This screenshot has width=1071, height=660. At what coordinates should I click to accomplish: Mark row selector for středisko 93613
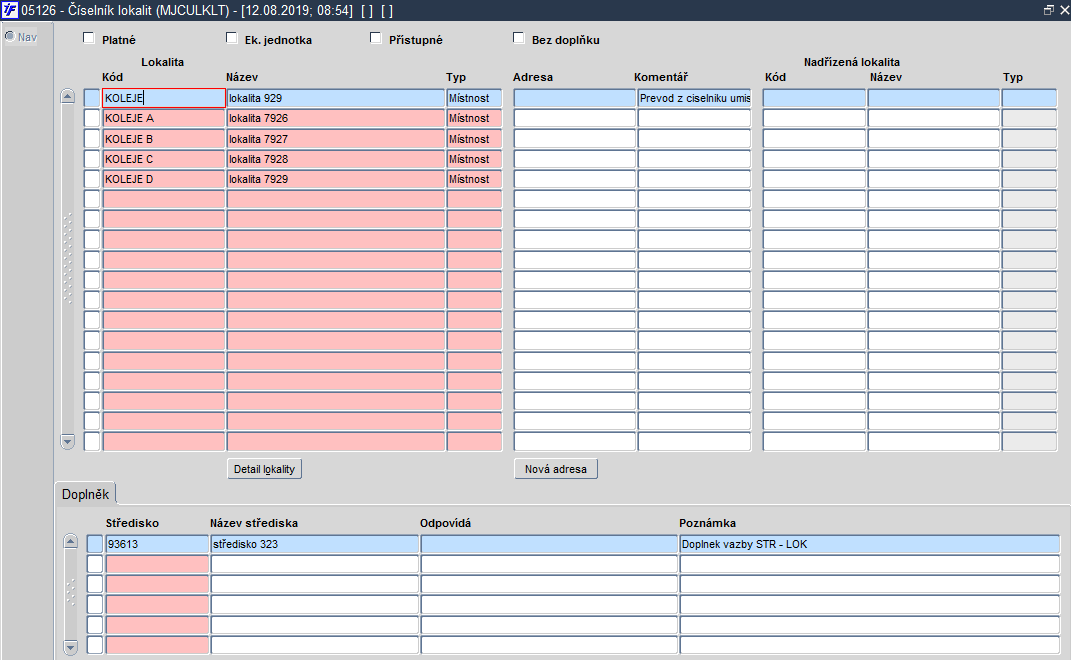(95, 544)
